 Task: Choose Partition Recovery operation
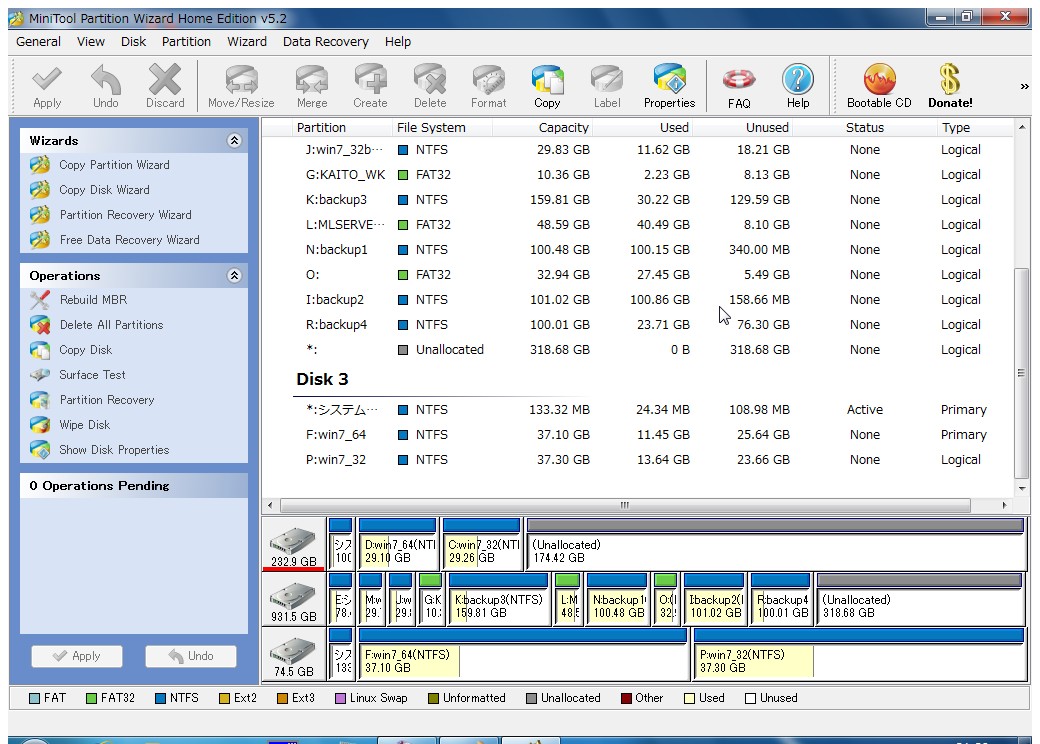107,400
